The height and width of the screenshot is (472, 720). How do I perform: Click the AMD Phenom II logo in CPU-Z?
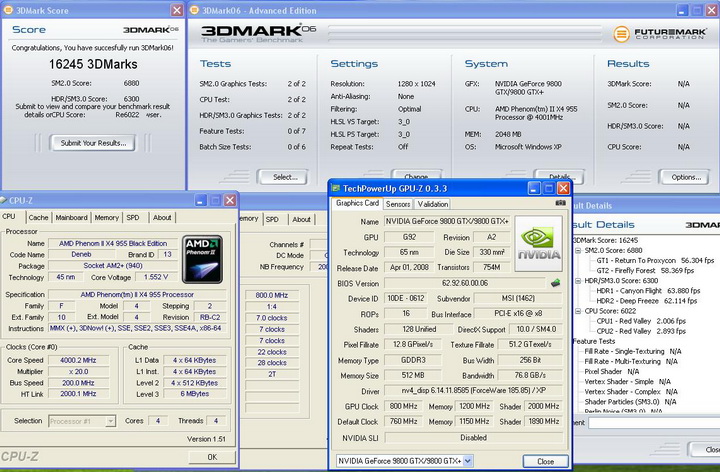pos(202,259)
